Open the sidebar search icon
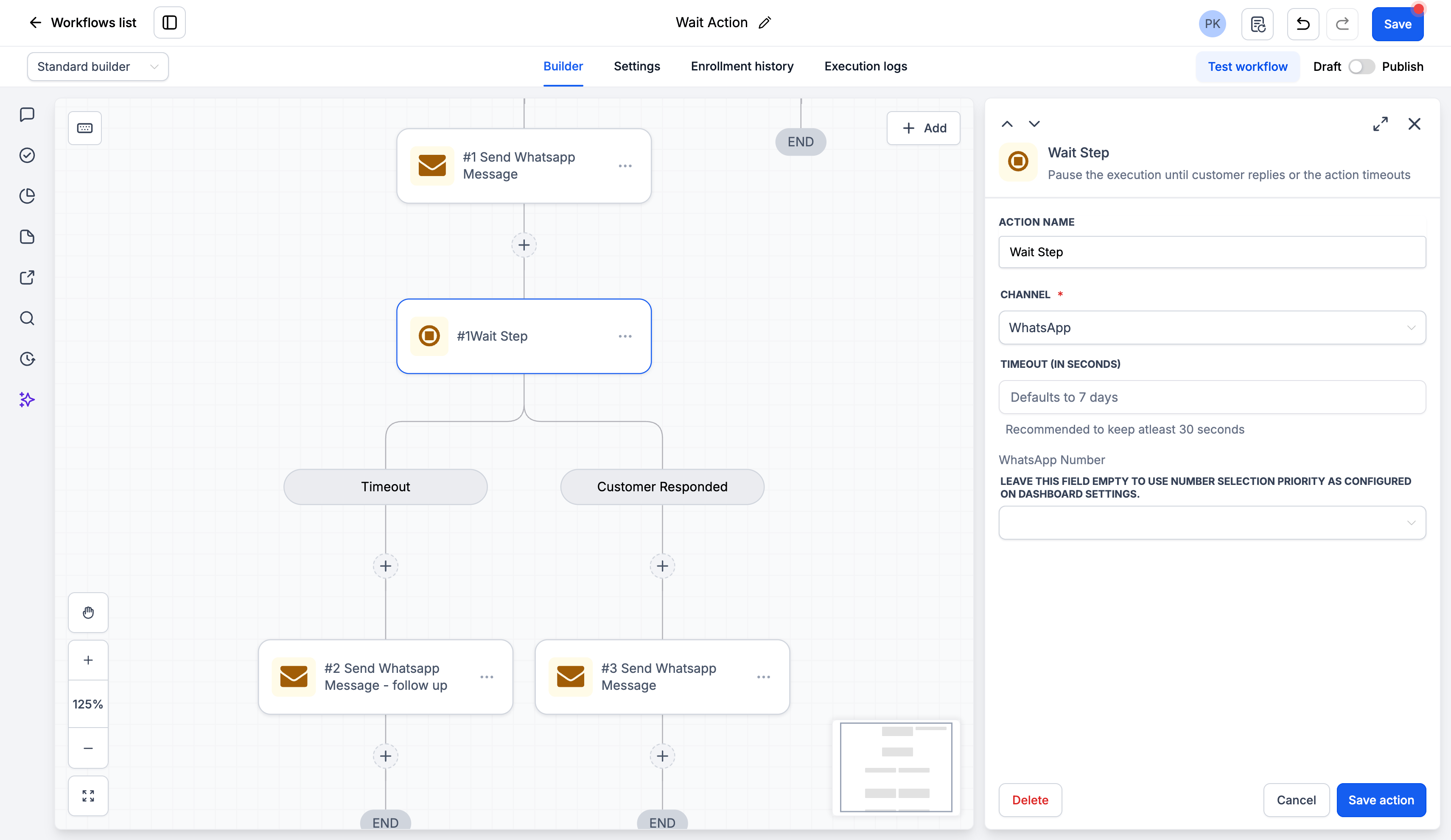Viewport: 1451px width, 840px height. click(x=27, y=318)
